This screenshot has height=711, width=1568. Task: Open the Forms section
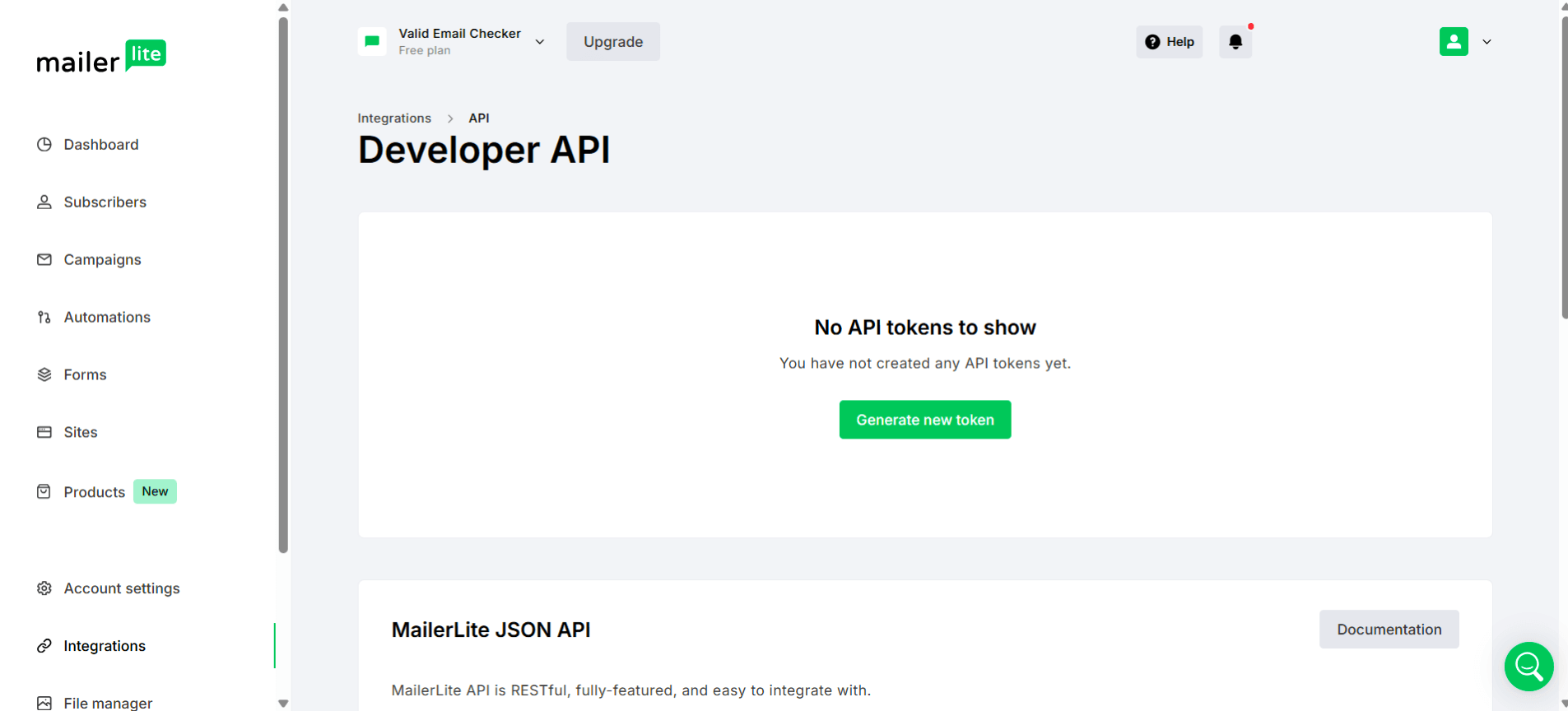point(86,375)
